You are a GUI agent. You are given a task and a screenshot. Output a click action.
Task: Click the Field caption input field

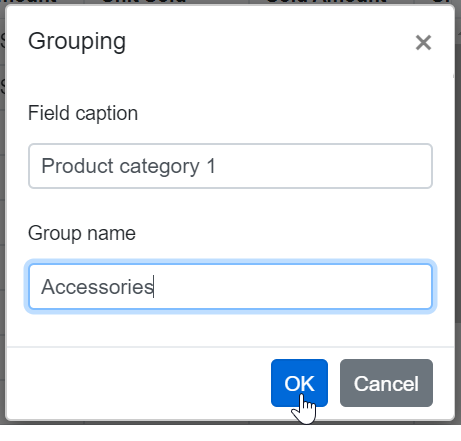point(230,166)
